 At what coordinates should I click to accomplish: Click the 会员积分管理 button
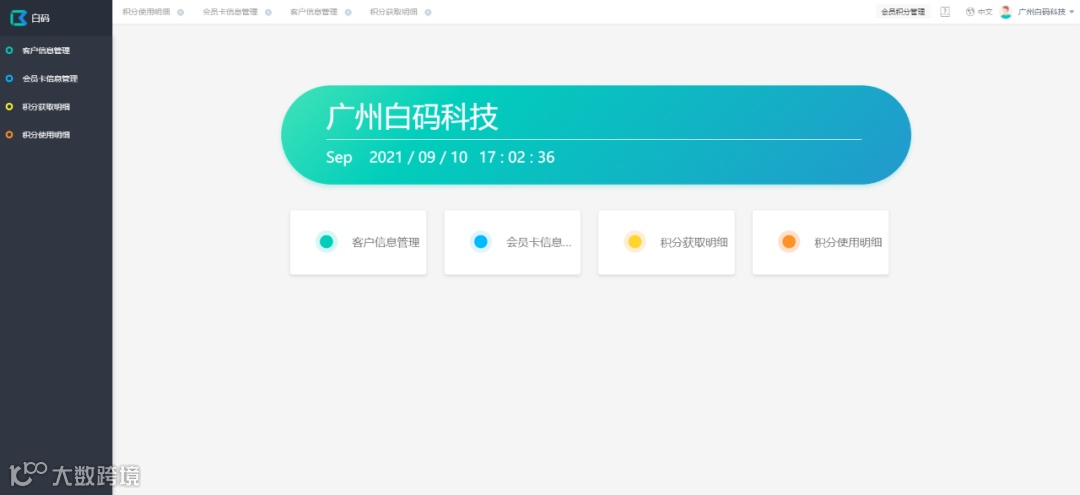click(x=903, y=12)
